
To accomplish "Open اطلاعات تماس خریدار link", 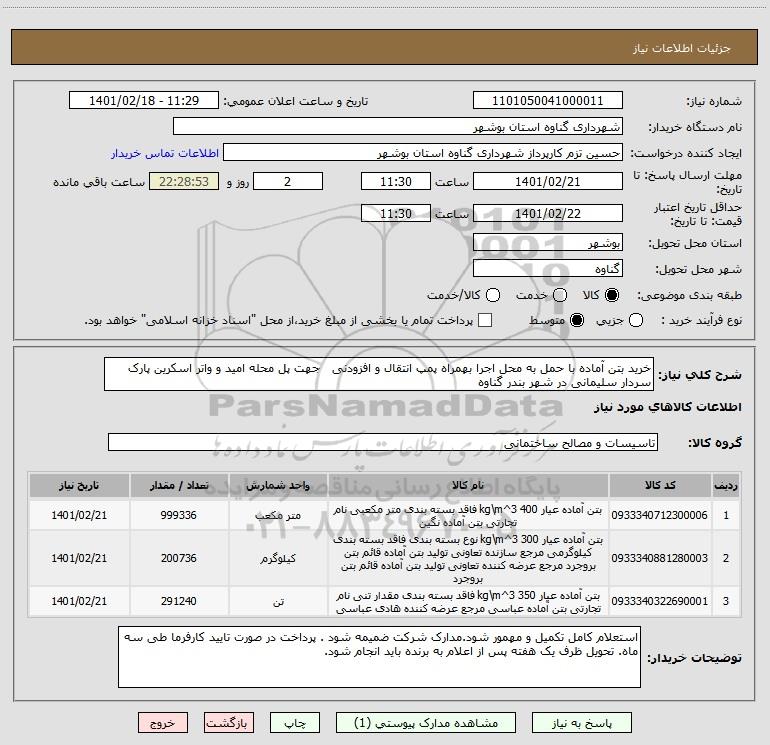I will (x=165, y=153).
